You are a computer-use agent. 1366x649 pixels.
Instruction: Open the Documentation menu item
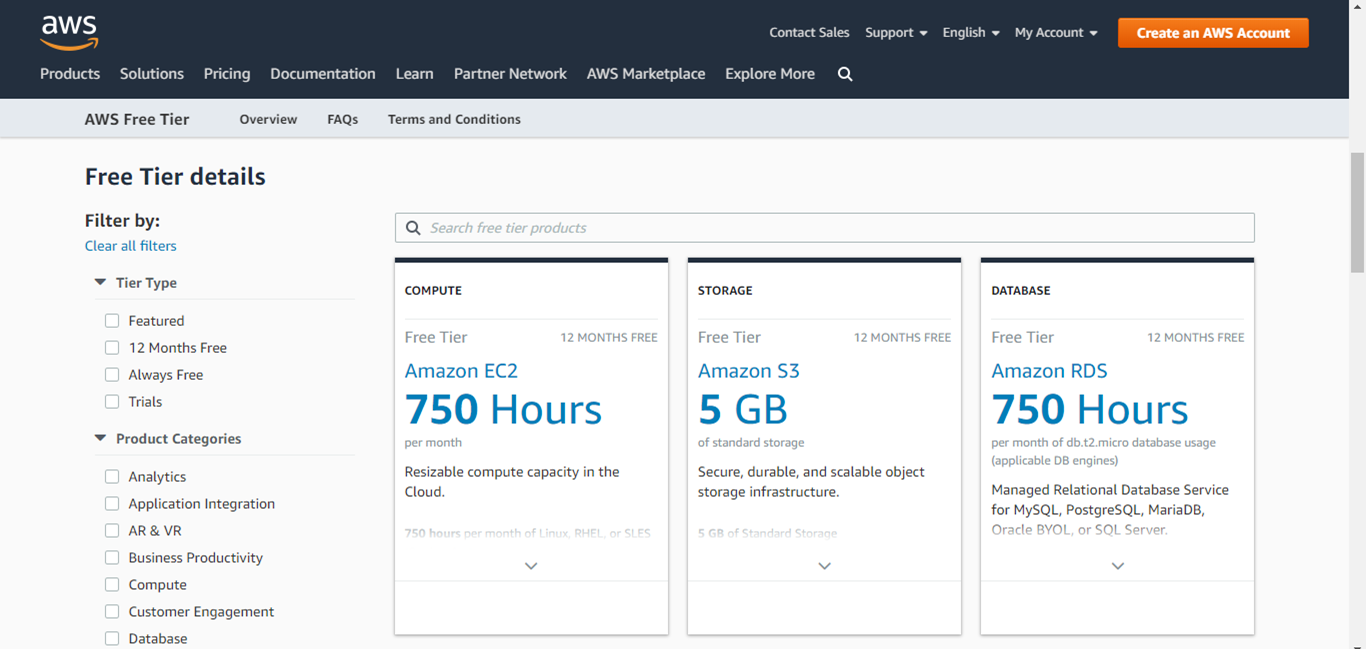tap(323, 74)
